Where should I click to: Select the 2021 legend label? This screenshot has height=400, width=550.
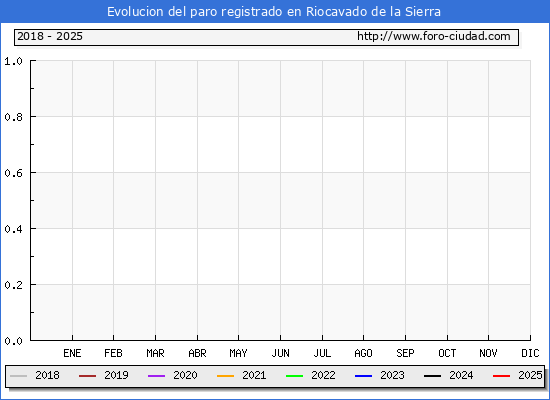(254, 375)
